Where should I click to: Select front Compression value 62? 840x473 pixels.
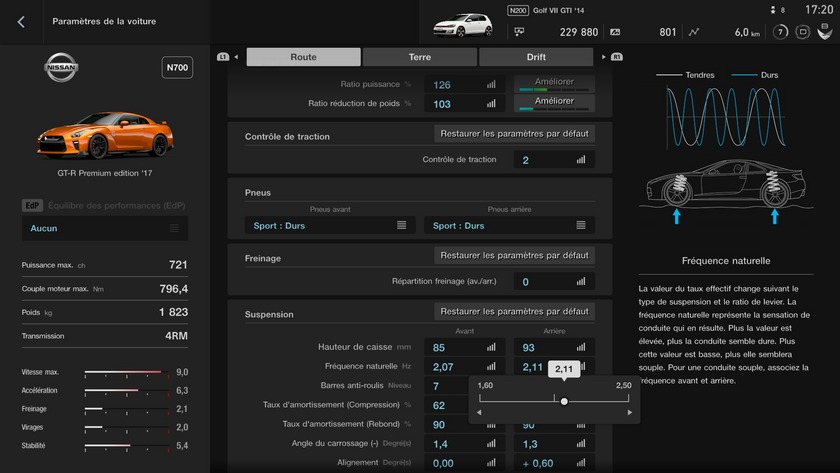(x=439, y=406)
